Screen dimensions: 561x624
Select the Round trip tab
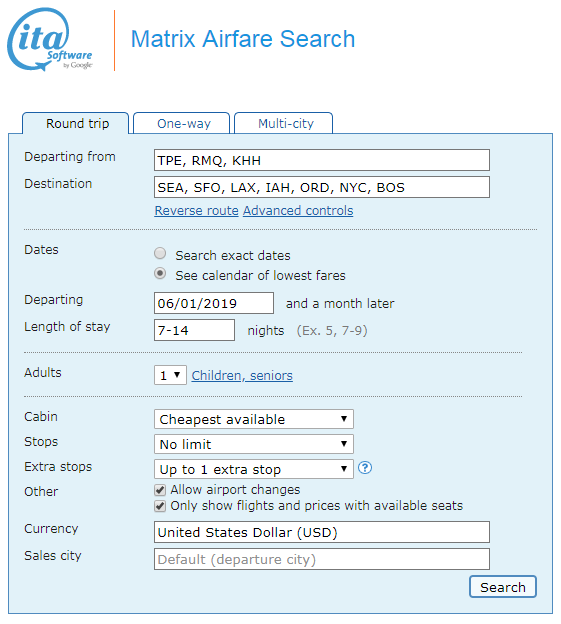[76, 123]
